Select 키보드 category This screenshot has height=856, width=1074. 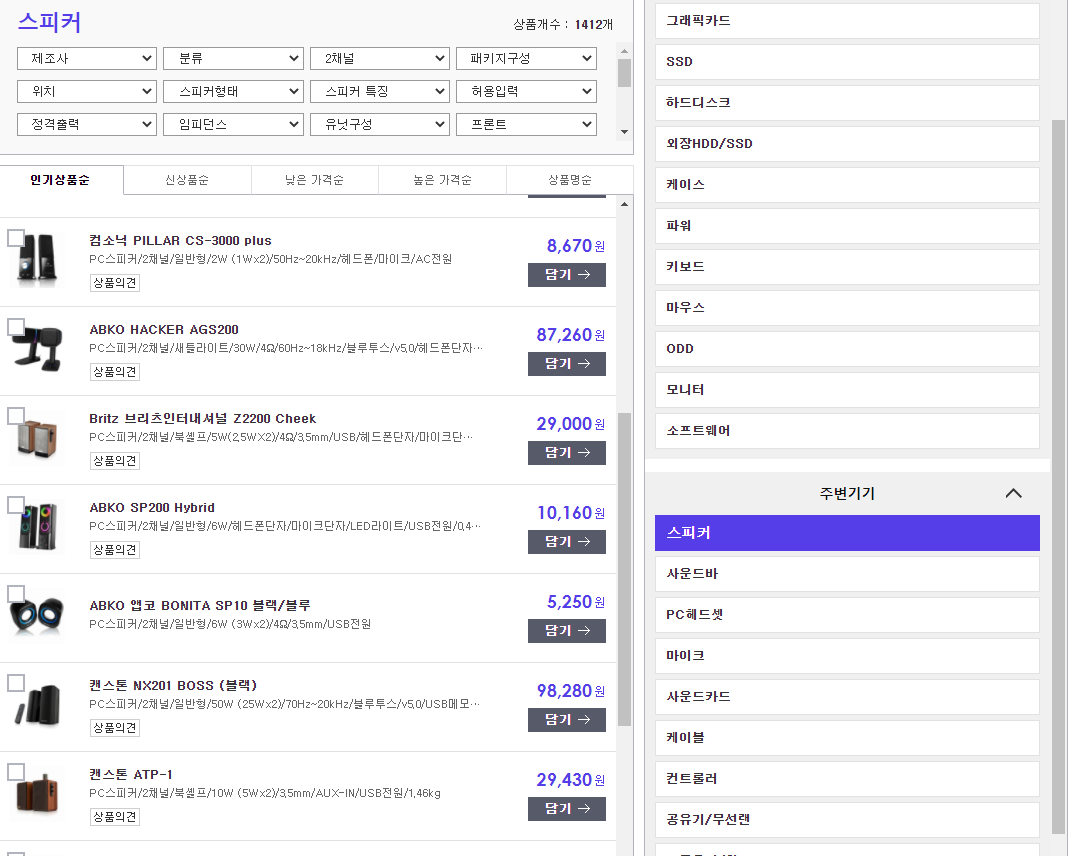point(847,266)
